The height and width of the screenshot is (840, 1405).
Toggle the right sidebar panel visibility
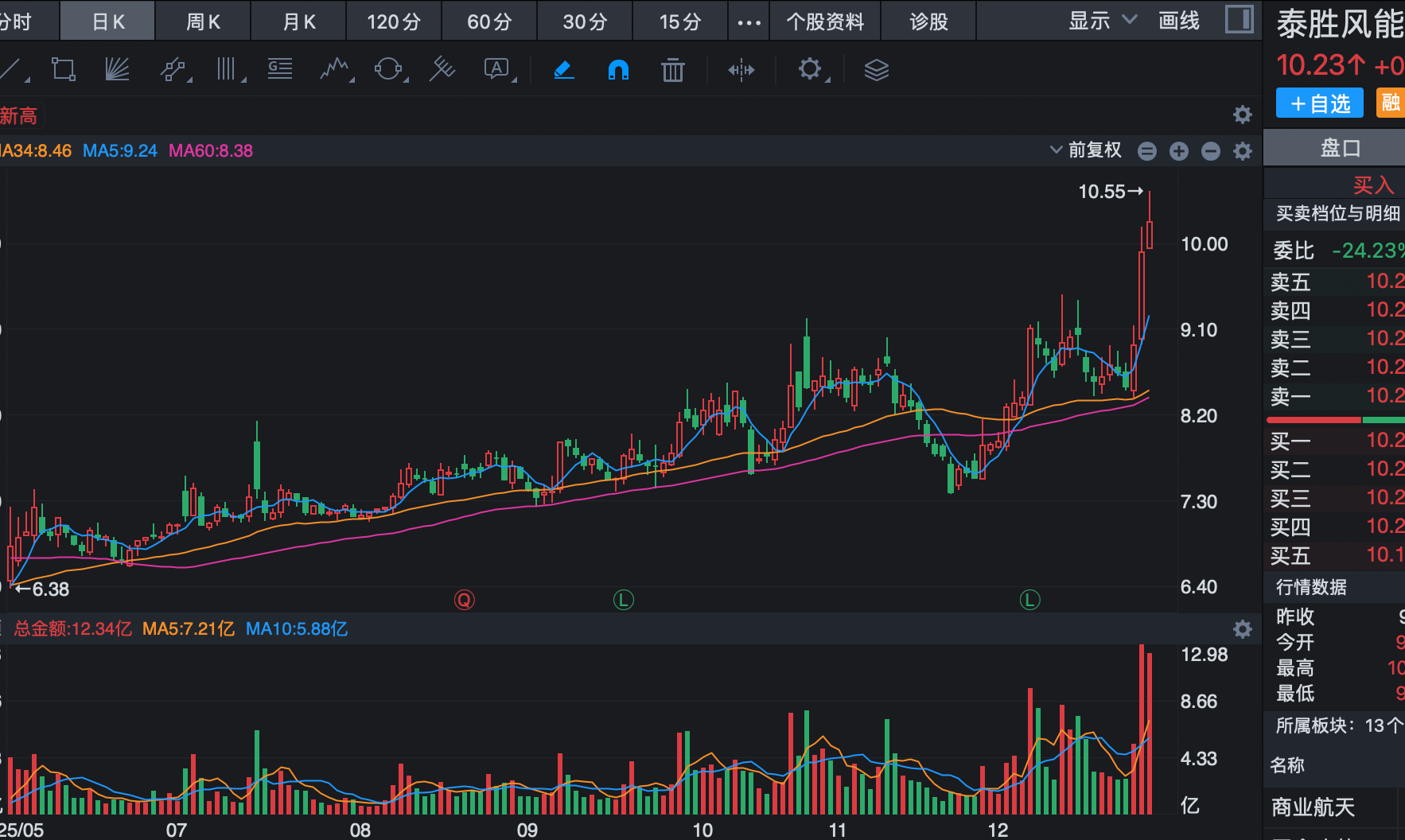click(1239, 19)
